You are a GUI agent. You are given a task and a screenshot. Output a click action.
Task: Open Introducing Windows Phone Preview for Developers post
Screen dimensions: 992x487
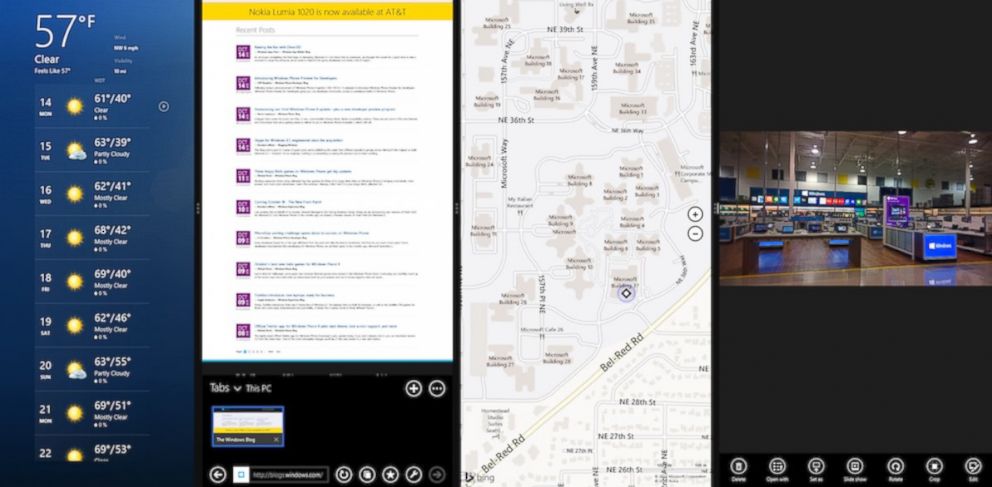295,78
